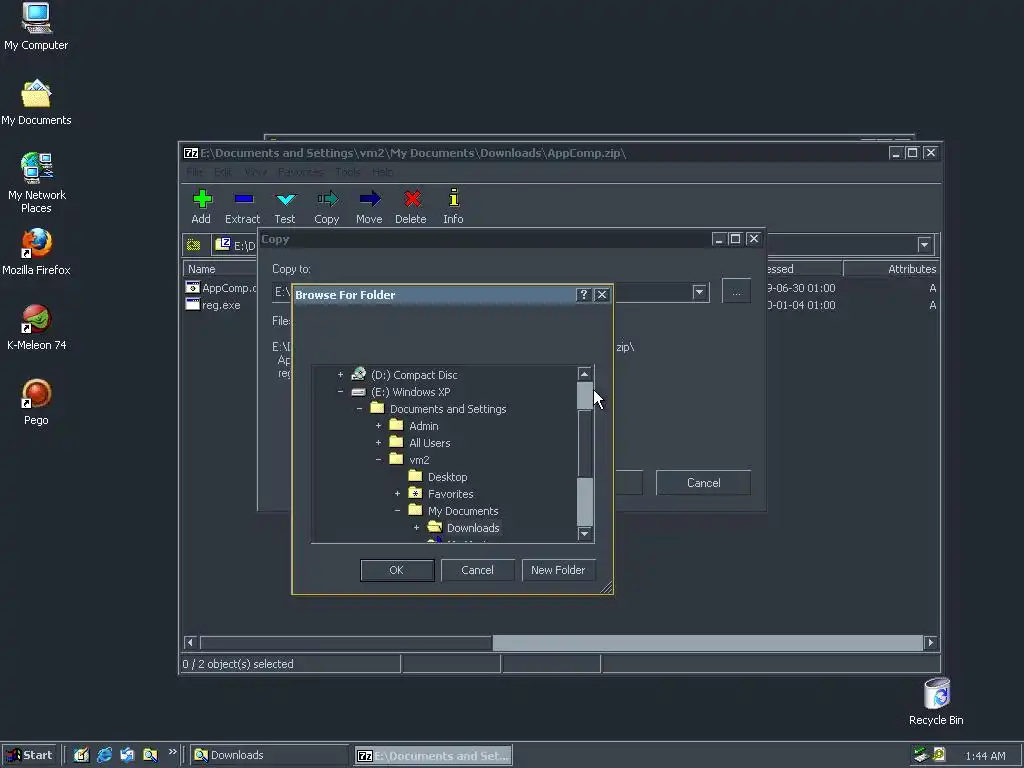The image size is (1024, 768).
Task: Switch to Downloads taskbar window
Action: (270, 755)
